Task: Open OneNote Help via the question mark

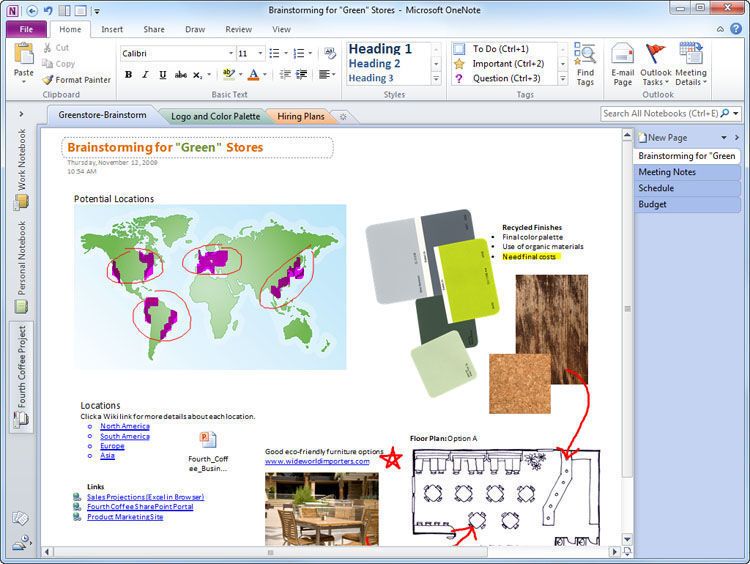Action: (736, 29)
